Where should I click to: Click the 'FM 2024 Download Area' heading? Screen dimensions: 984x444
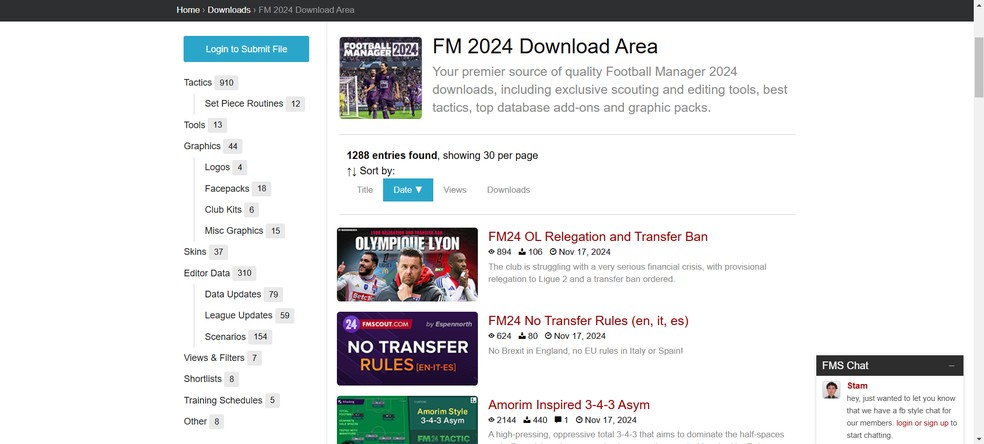coord(545,46)
